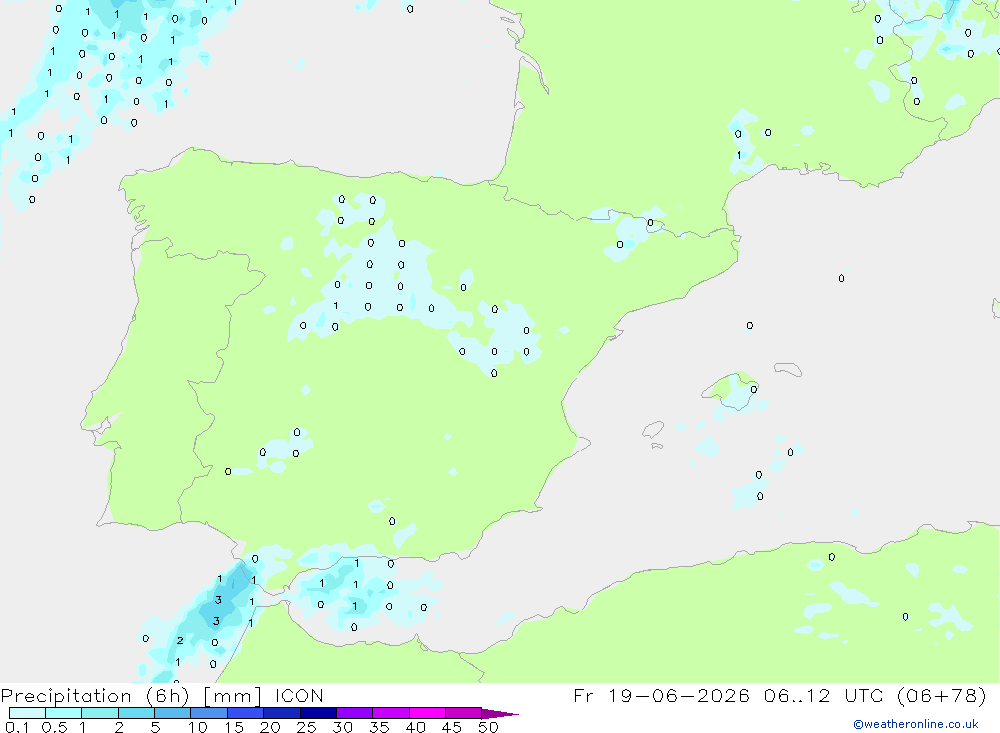Click the "50" legend label

(x=488, y=727)
